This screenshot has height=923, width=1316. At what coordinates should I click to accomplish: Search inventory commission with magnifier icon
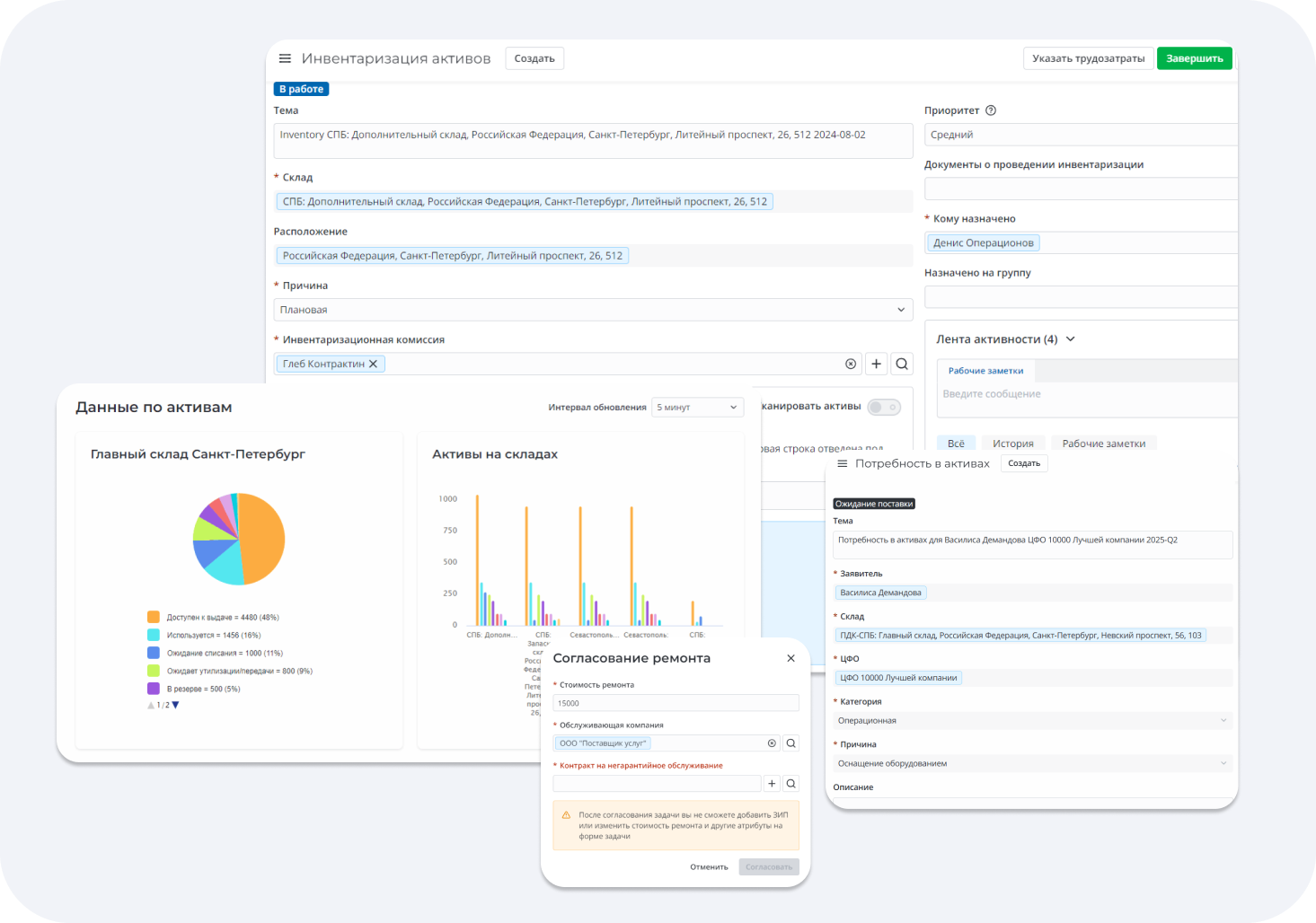click(902, 364)
